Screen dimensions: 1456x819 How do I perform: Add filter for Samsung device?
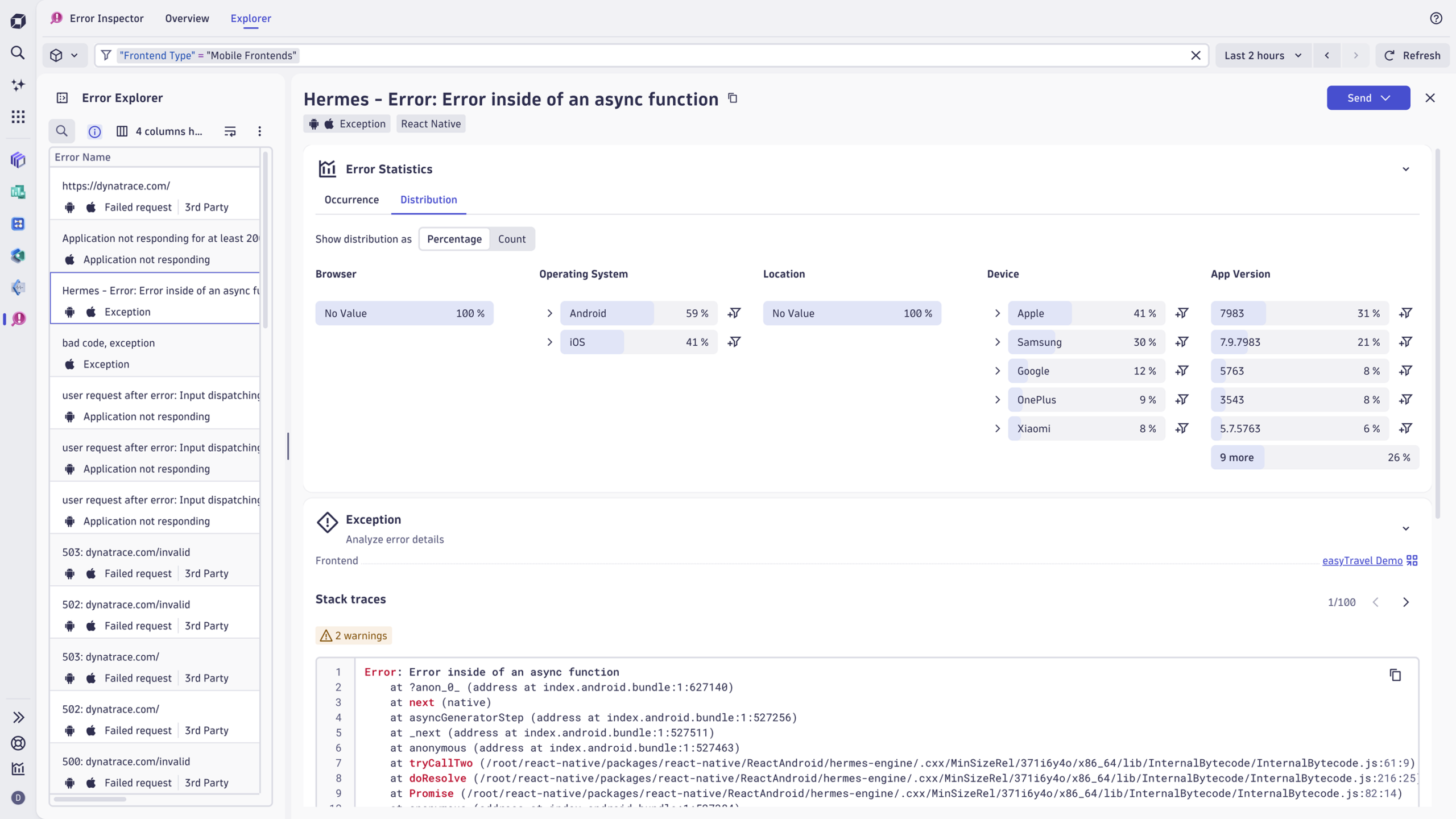point(1182,342)
